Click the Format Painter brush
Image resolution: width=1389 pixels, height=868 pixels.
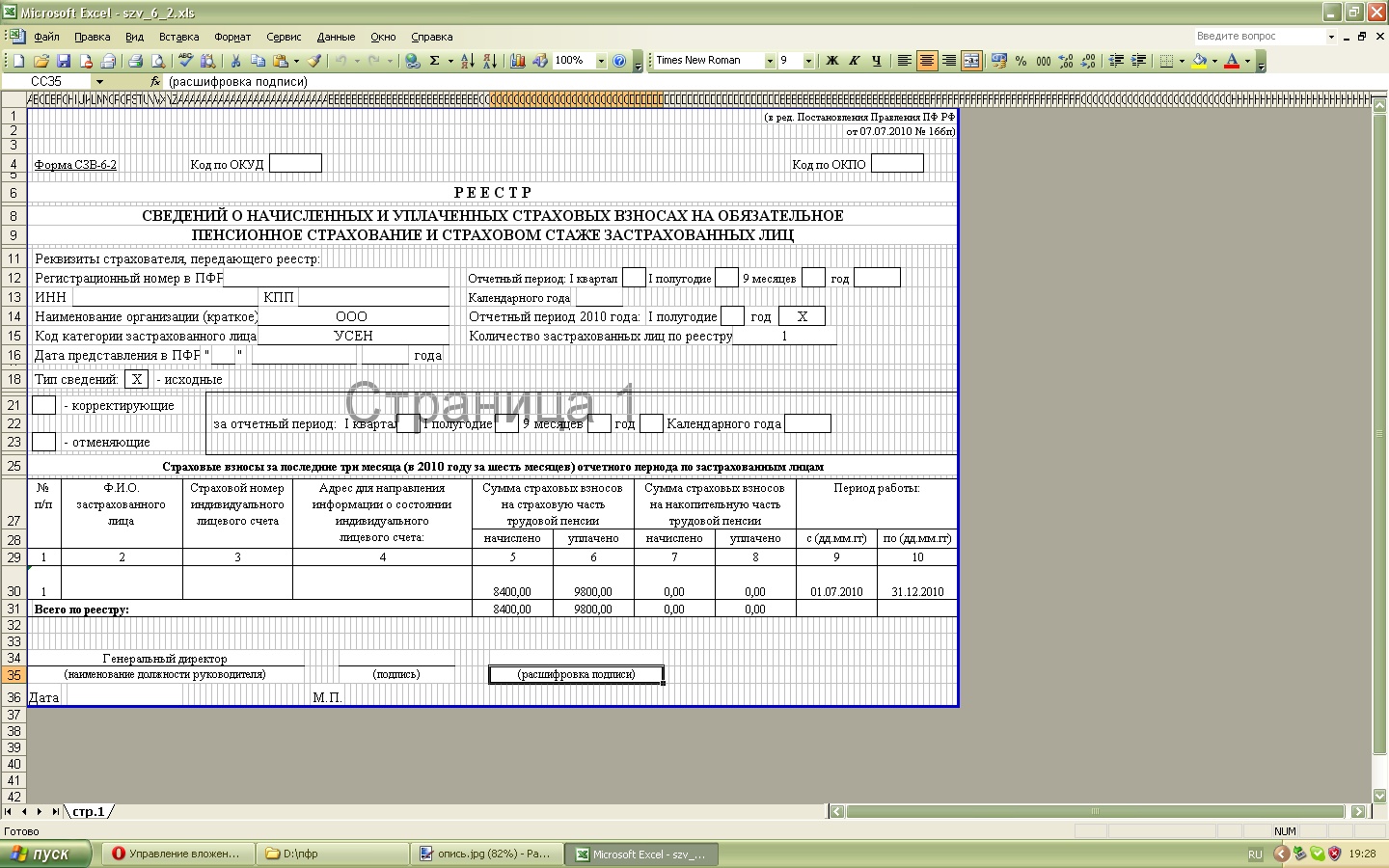[314, 61]
